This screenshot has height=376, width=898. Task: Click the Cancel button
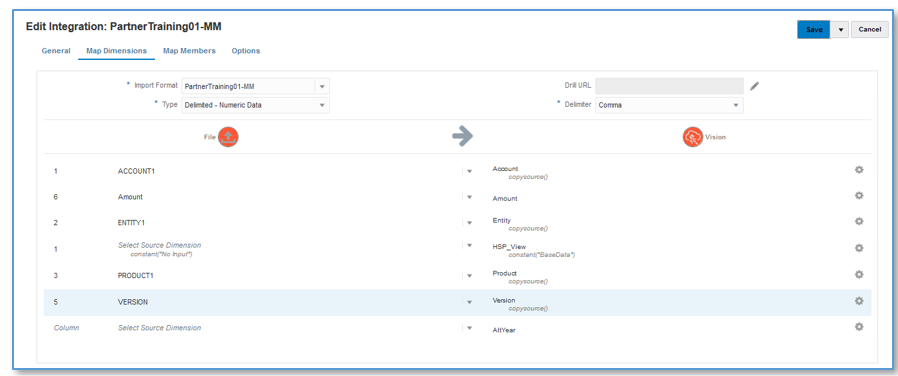(869, 30)
